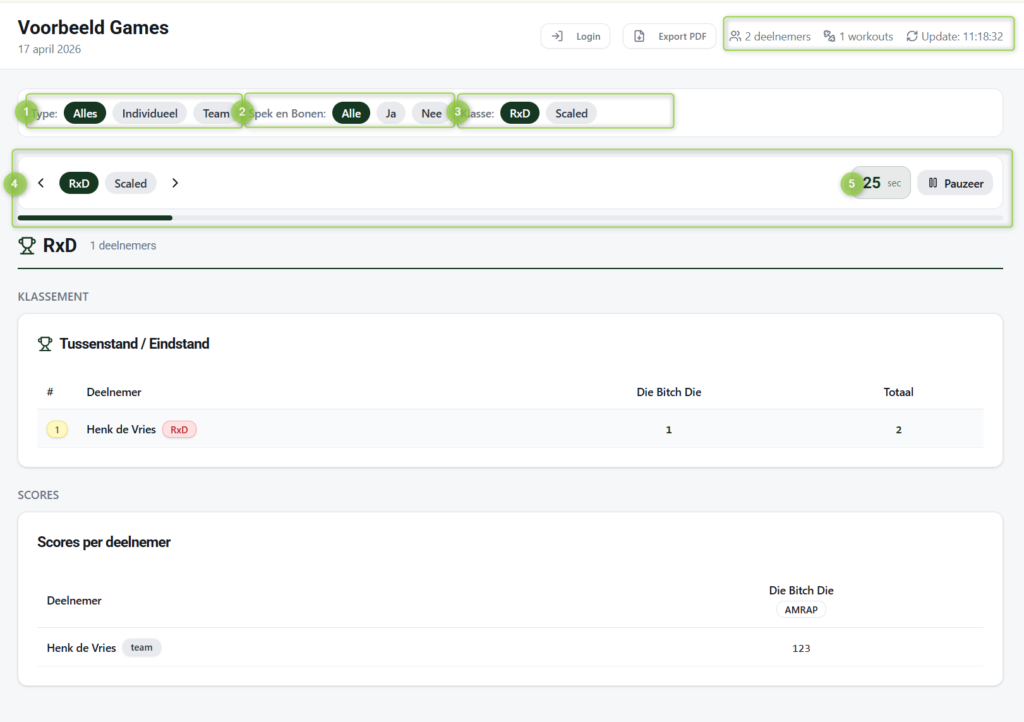The width and height of the screenshot is (1024, 722).
Task: Click the refresh icon beside Update time
Action: [x=912, y=37]
